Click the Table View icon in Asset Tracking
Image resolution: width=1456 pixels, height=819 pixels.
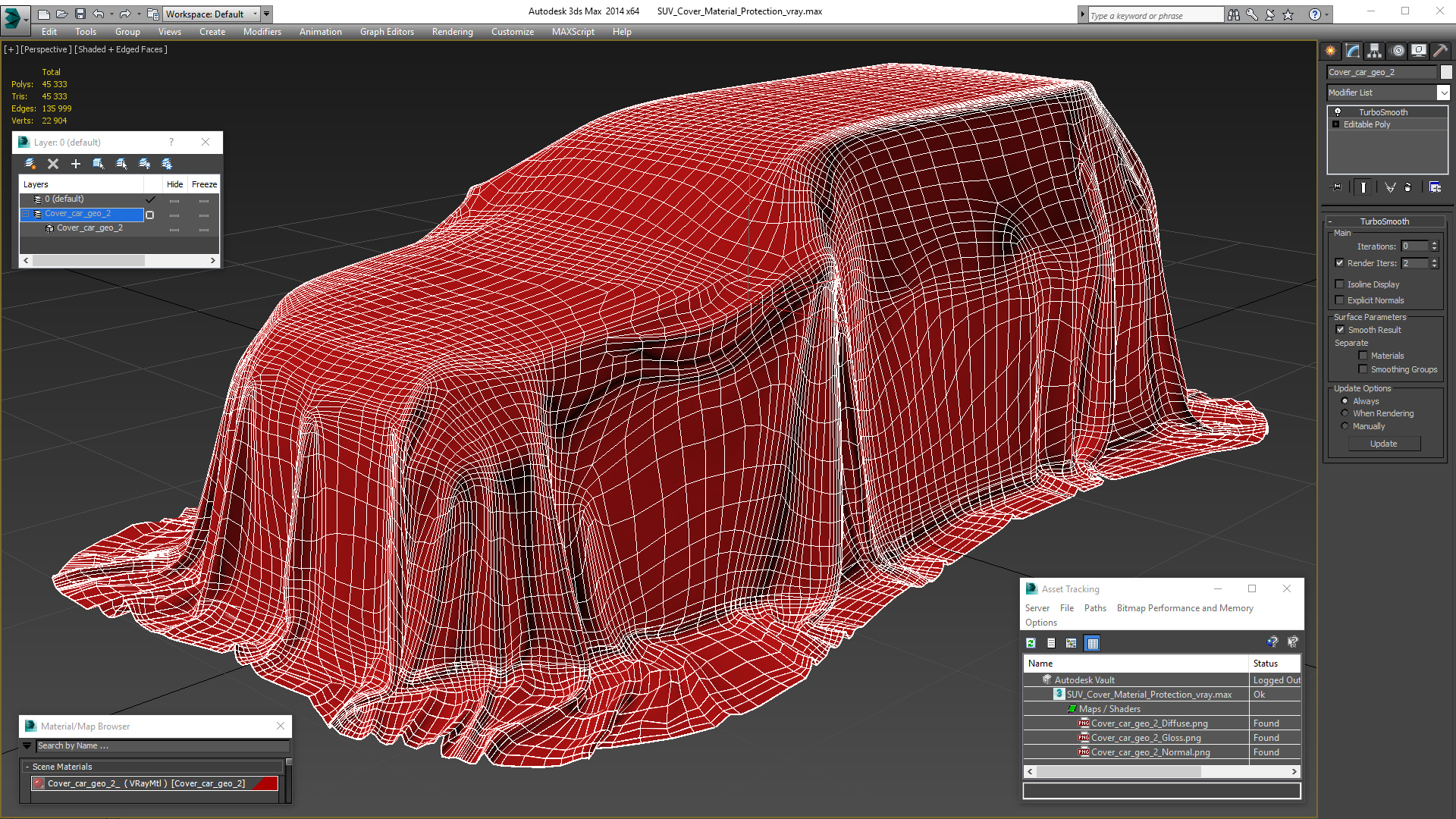[1092, 643]
